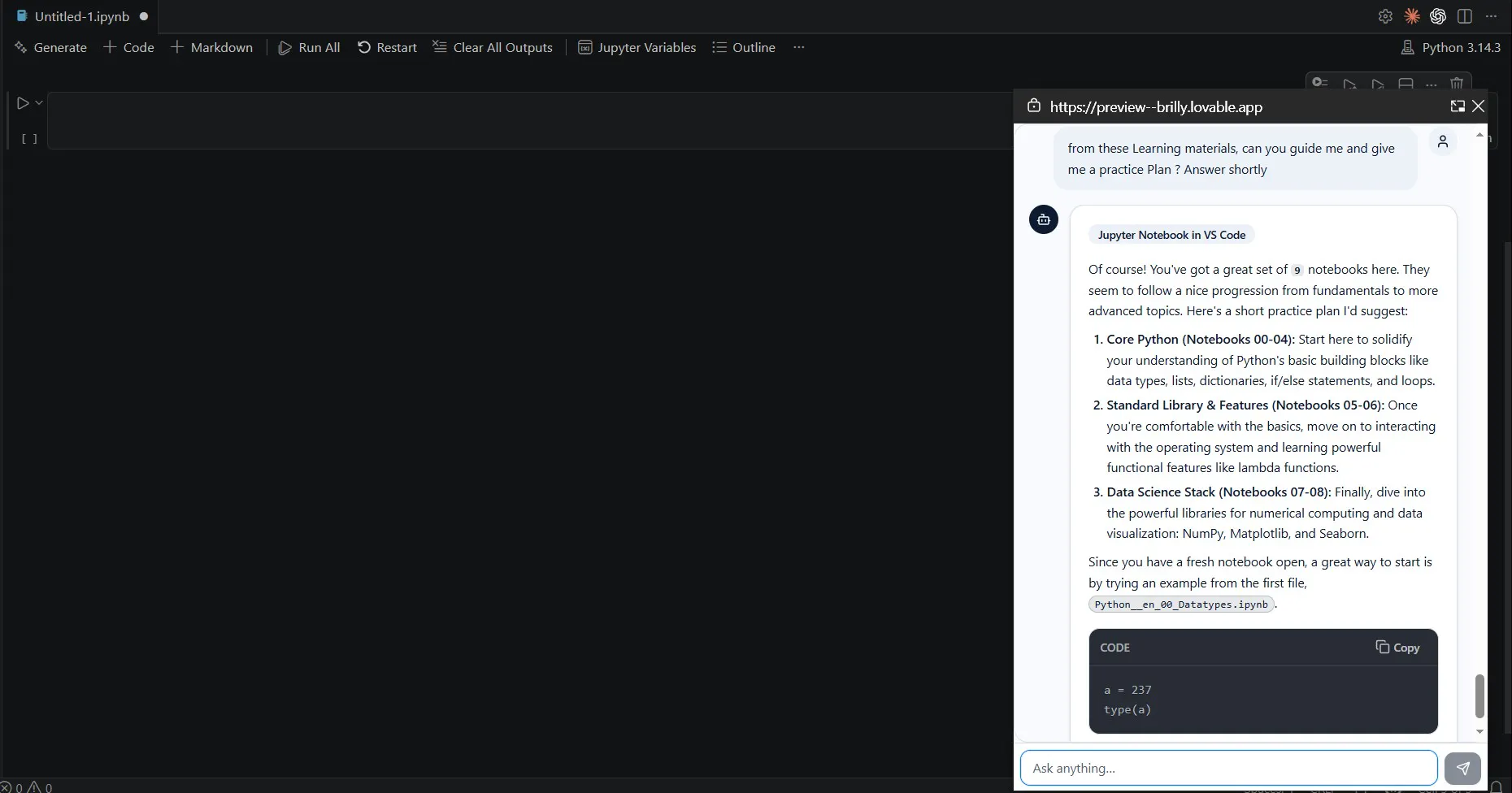The image size is (1512, 793).
Task: Click the Run by Line cell toolbar icon
Action: point(1320,84)
